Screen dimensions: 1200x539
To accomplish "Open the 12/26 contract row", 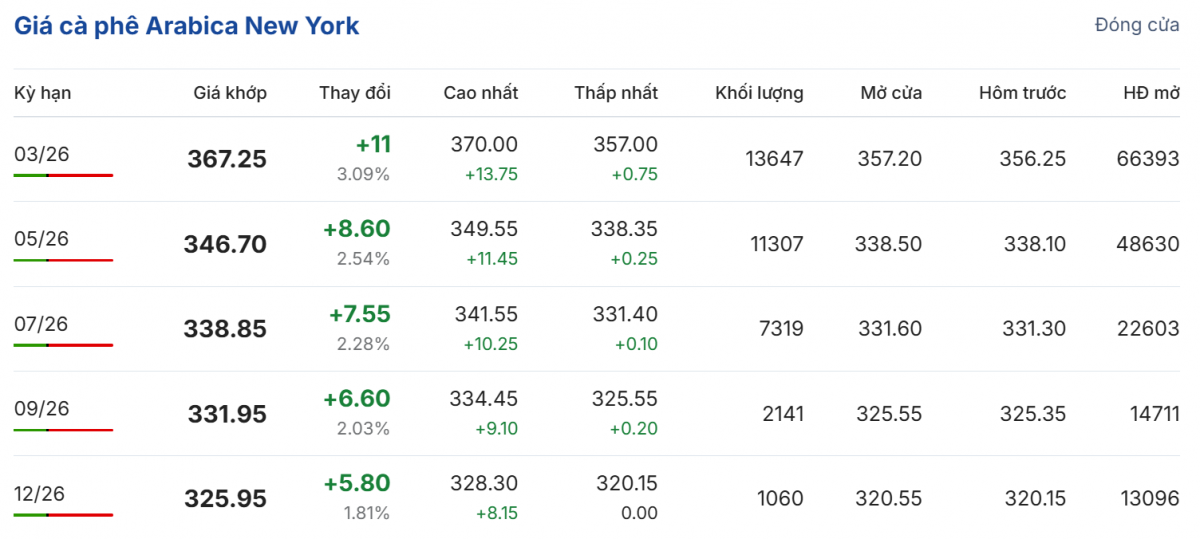I will (42, 493).
